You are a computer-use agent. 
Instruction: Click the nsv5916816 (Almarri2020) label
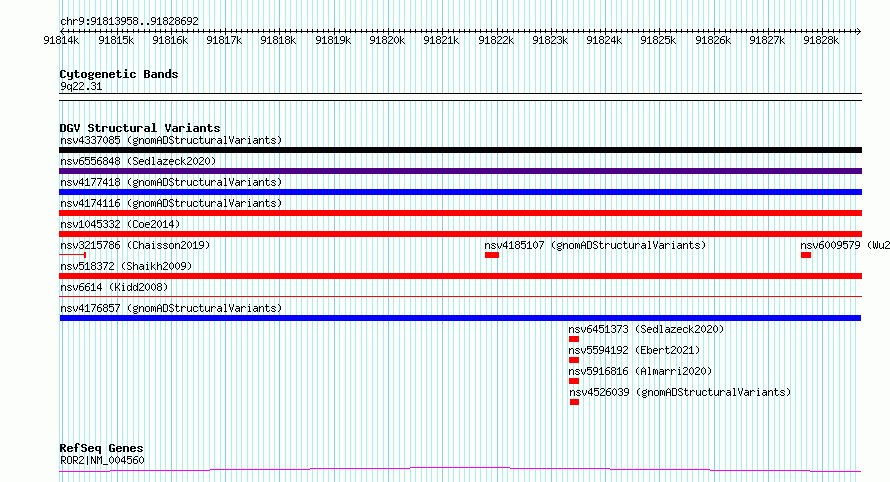(x=640, y=371)
